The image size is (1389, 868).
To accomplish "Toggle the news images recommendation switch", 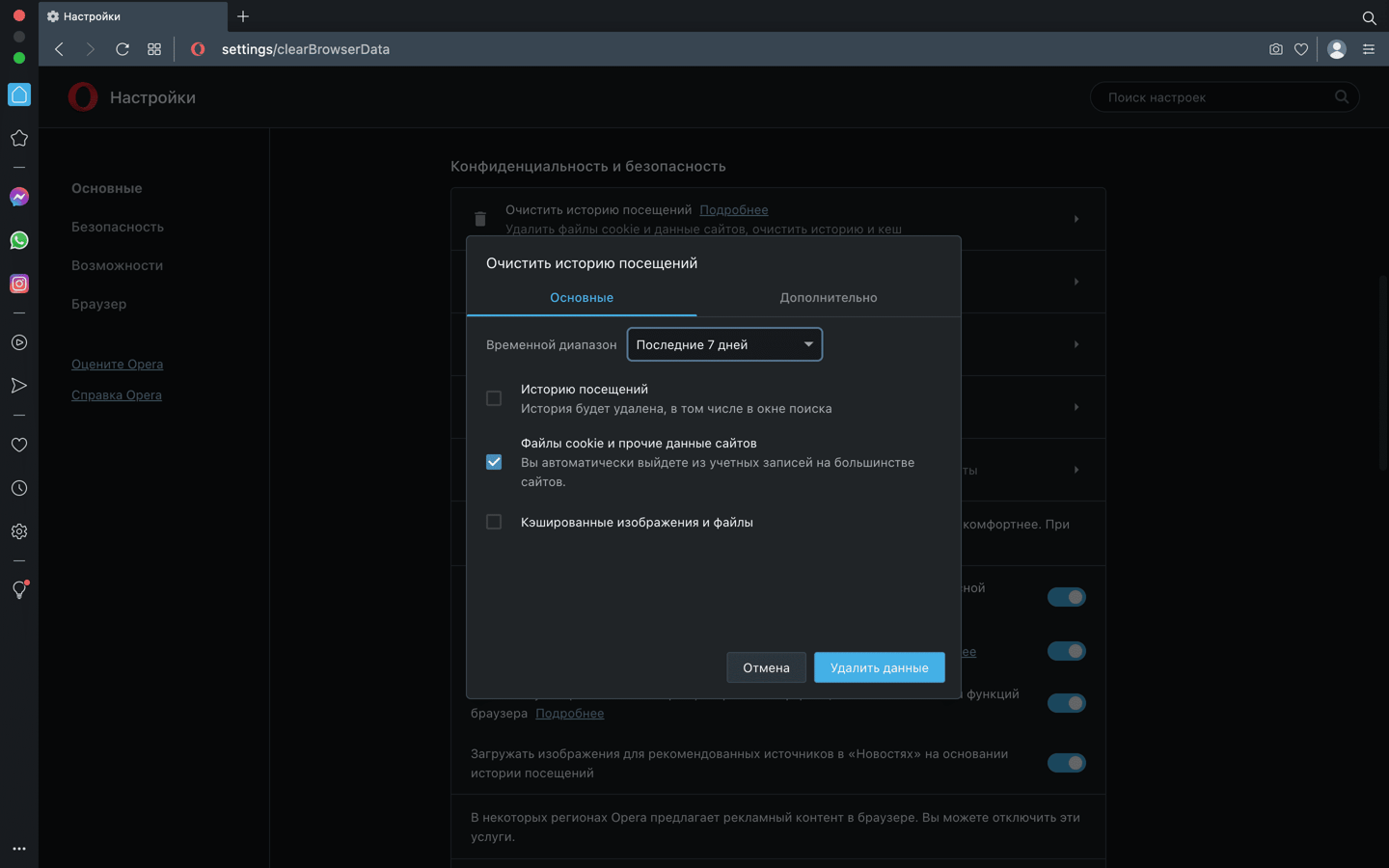I will (1067, 763).
